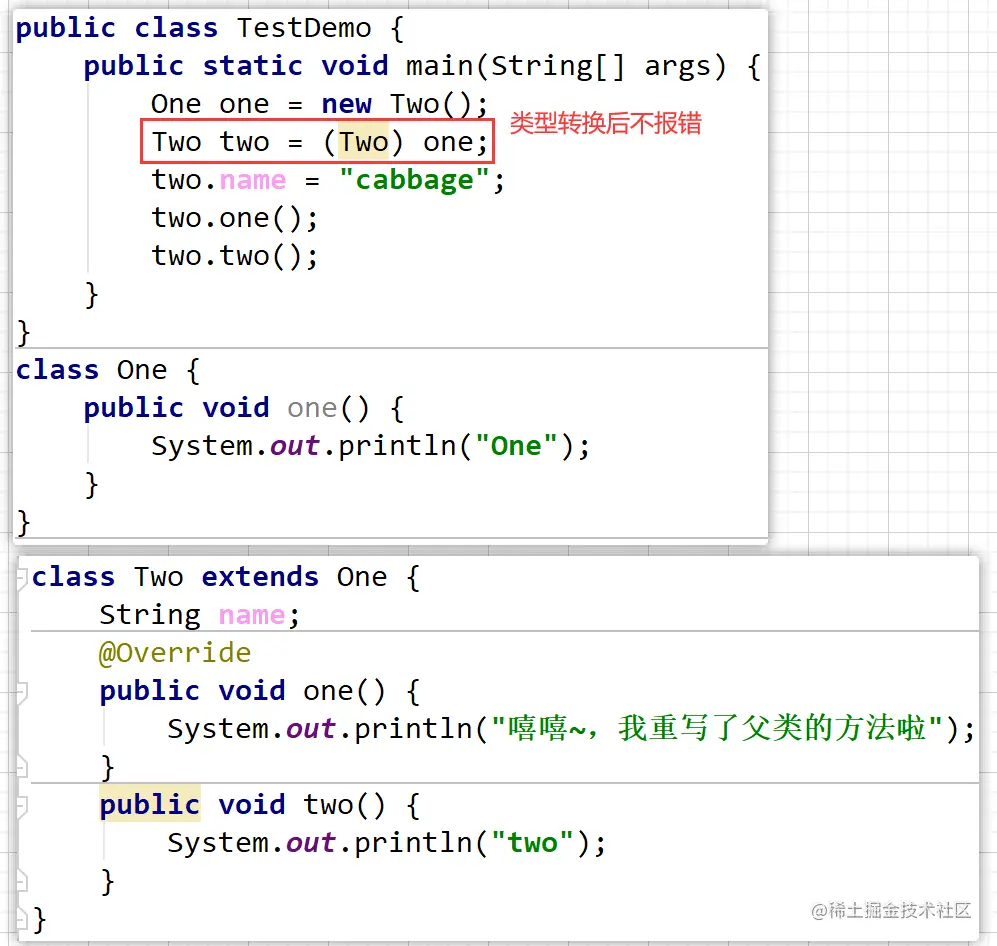Click the variable 'two' in 'Two two = (Two) one;'
The width and height of the screenshot is (997, 946).
244,142
